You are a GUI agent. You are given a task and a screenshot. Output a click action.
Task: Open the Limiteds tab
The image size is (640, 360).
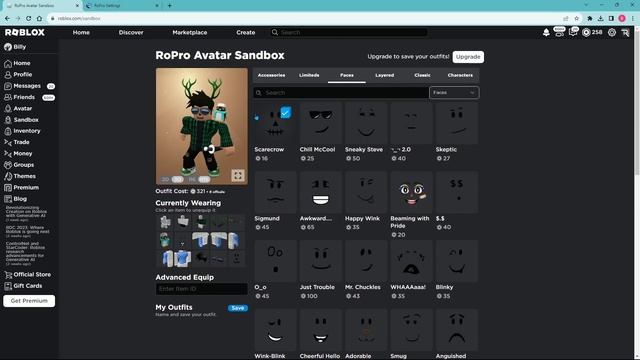tap(309, 76)
